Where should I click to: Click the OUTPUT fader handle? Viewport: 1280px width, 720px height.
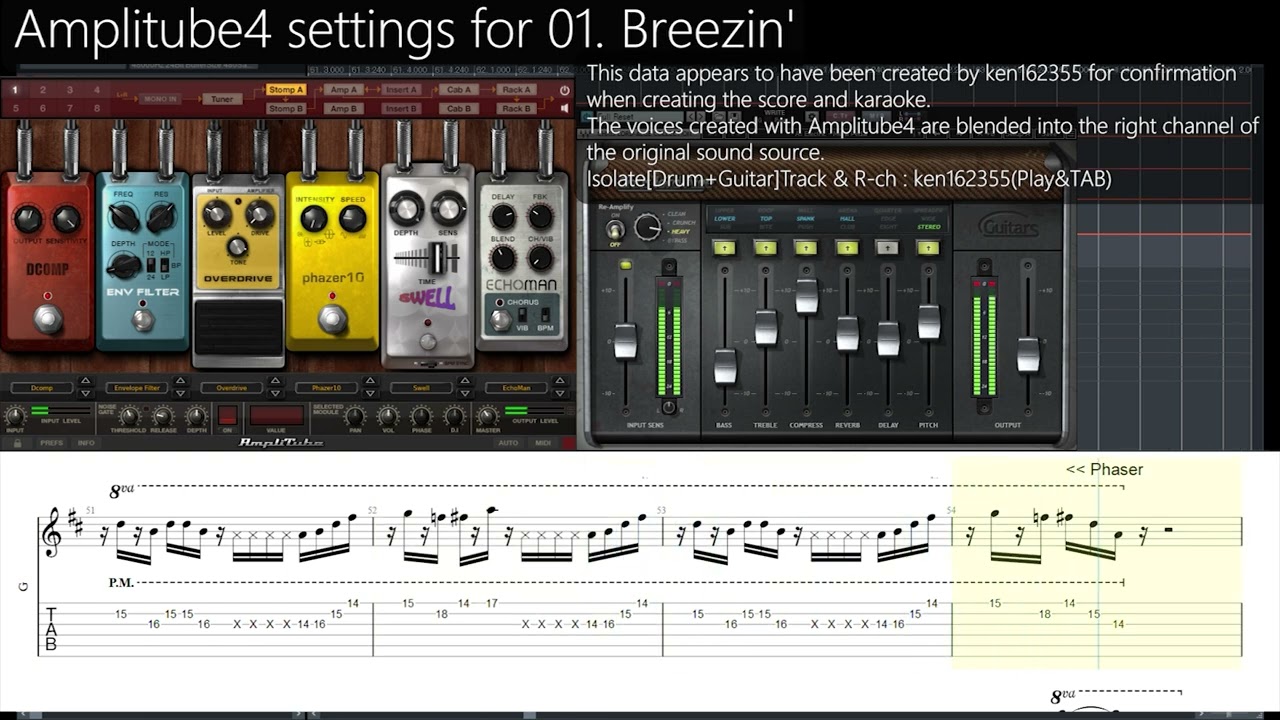point(1028,355)
